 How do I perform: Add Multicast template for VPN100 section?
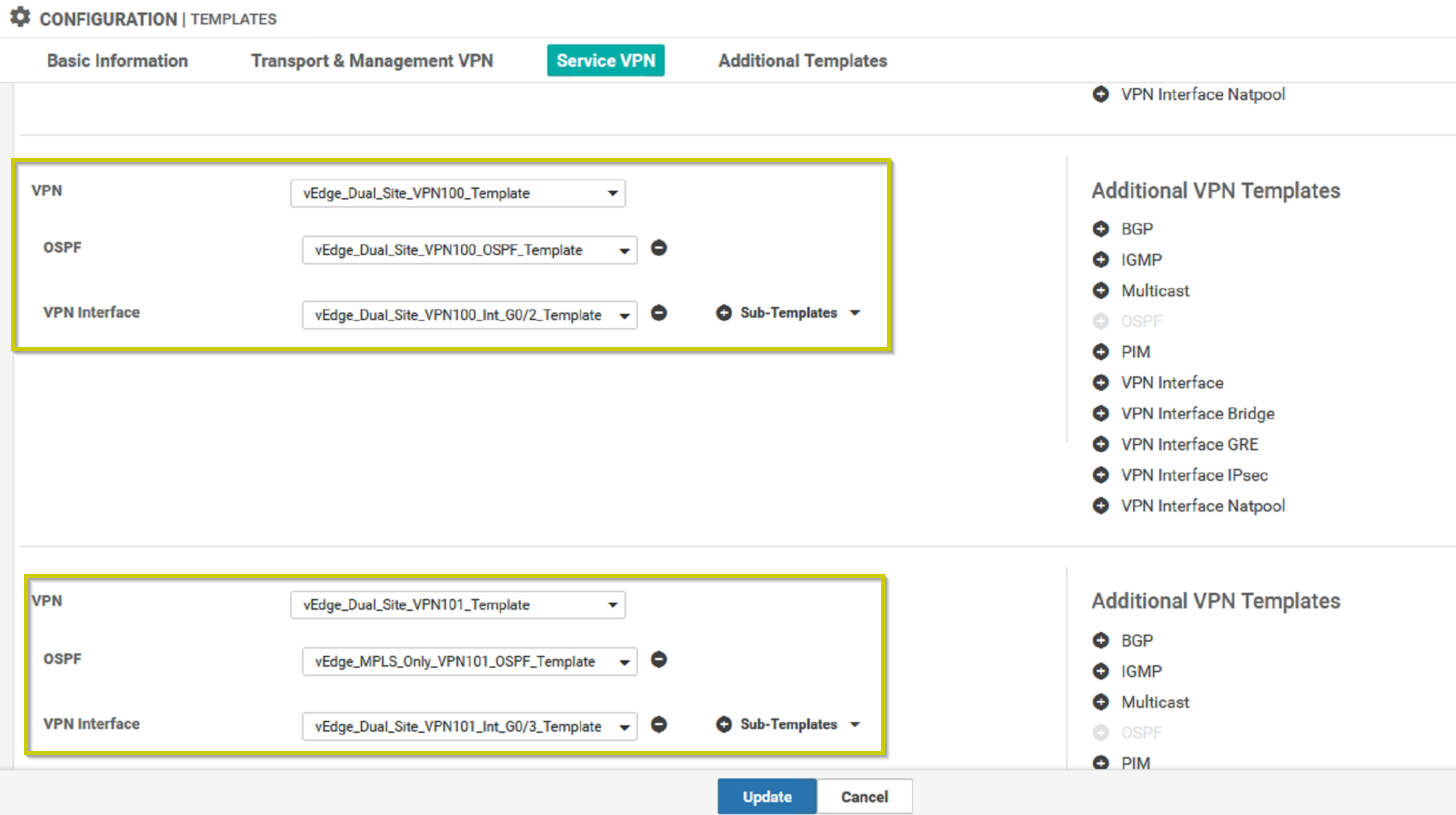pos(1101,291)
